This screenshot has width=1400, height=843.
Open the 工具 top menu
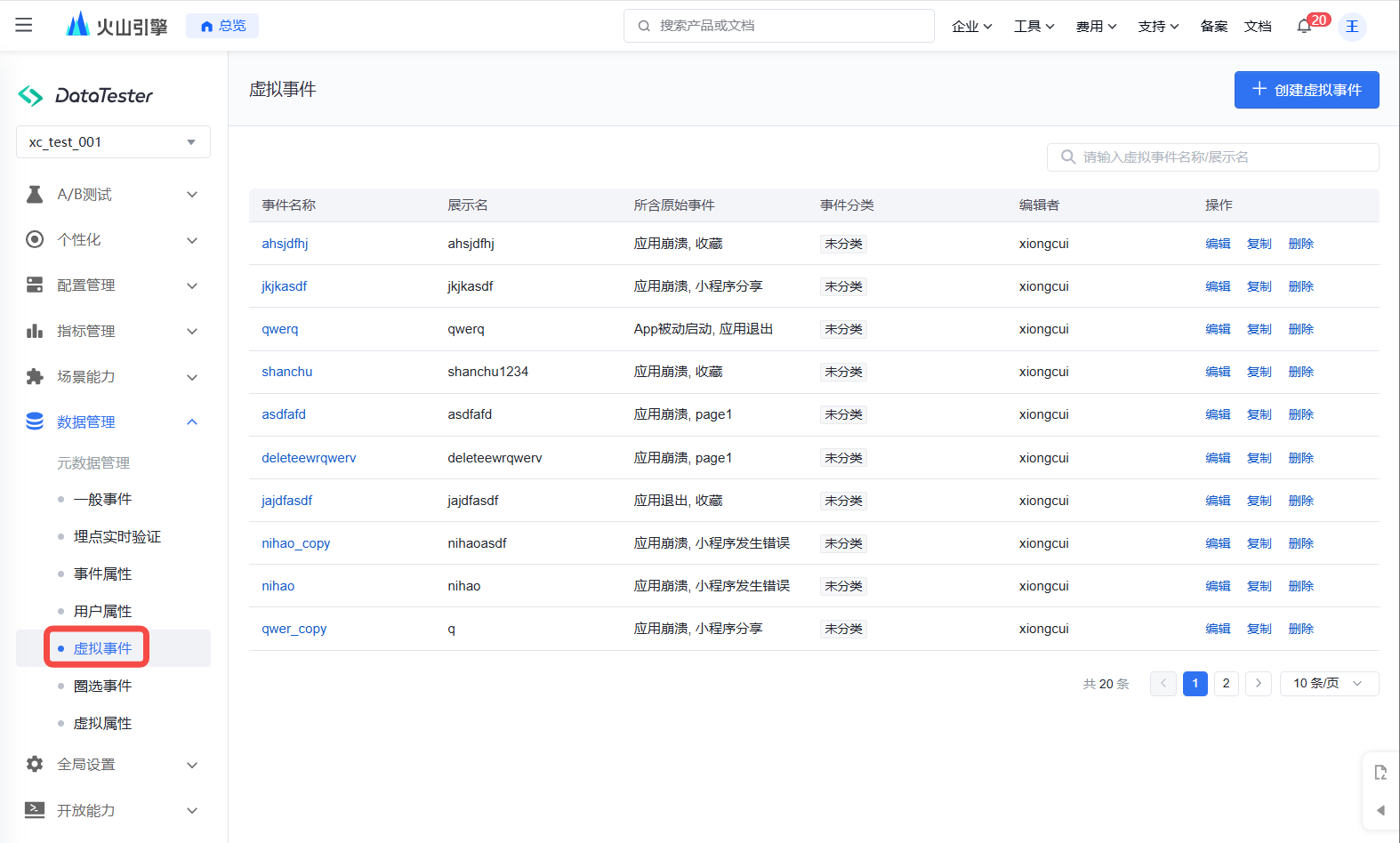coord(1034,26)
